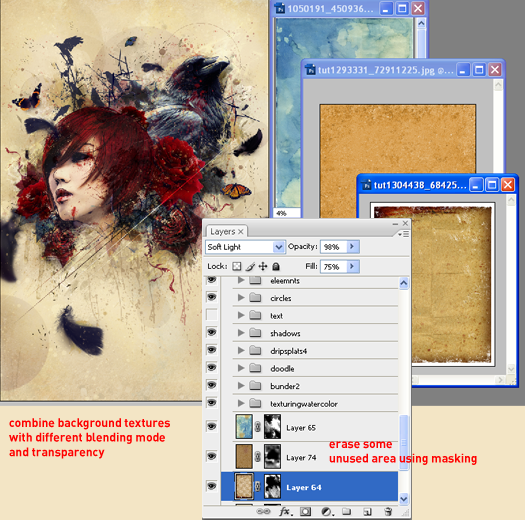Hide the shadows group

pyautogui.click(x=212, y=332)
